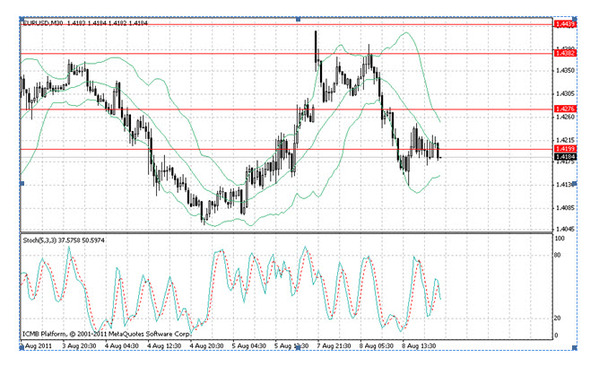The height and width of the screenshot is (375, 599).
Task: Click the Stoch(5,3,3) indicator label
Action: 40,241
